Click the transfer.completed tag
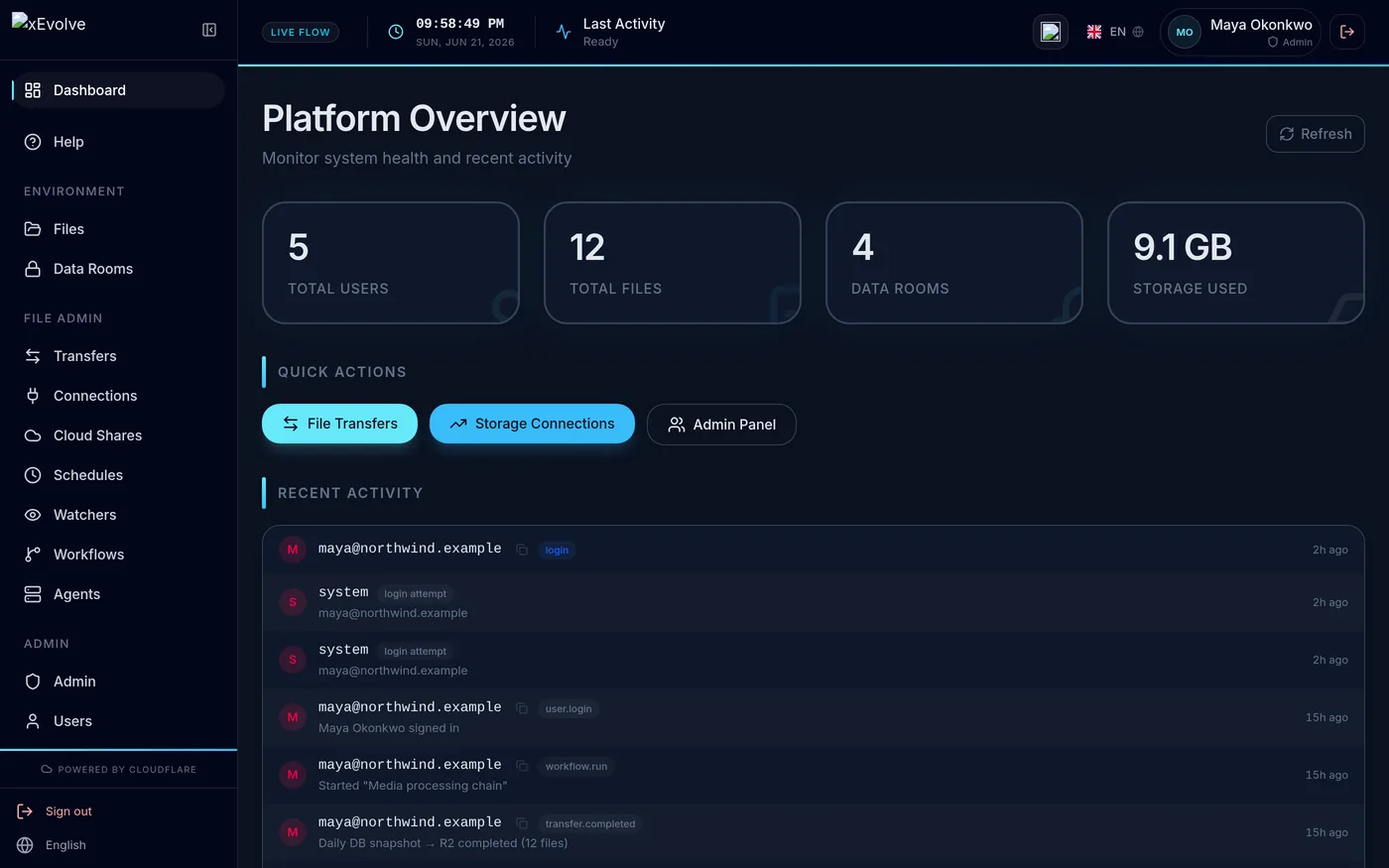1389x868 pixels. tap(590, 823)
